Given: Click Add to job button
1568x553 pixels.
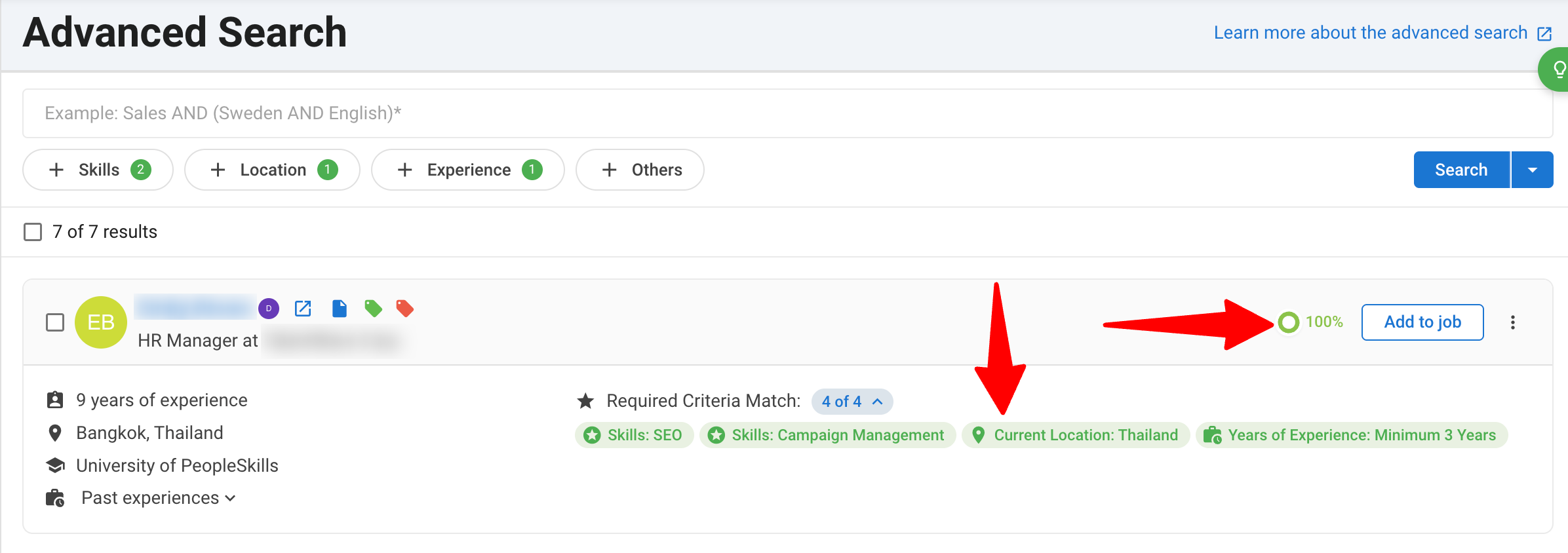Looking at the screenshot, I should (1422, 322).
